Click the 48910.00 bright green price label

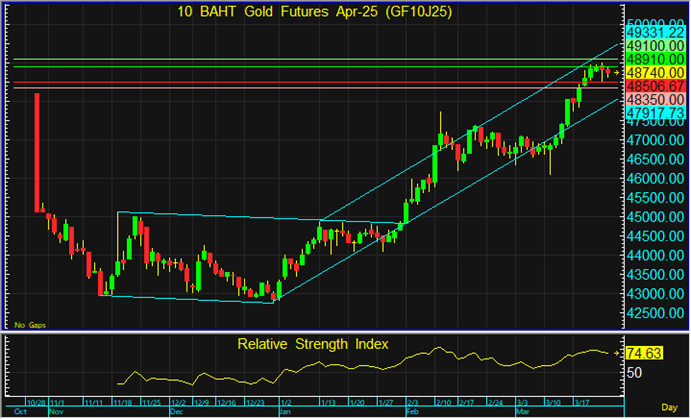coord(655,60)
